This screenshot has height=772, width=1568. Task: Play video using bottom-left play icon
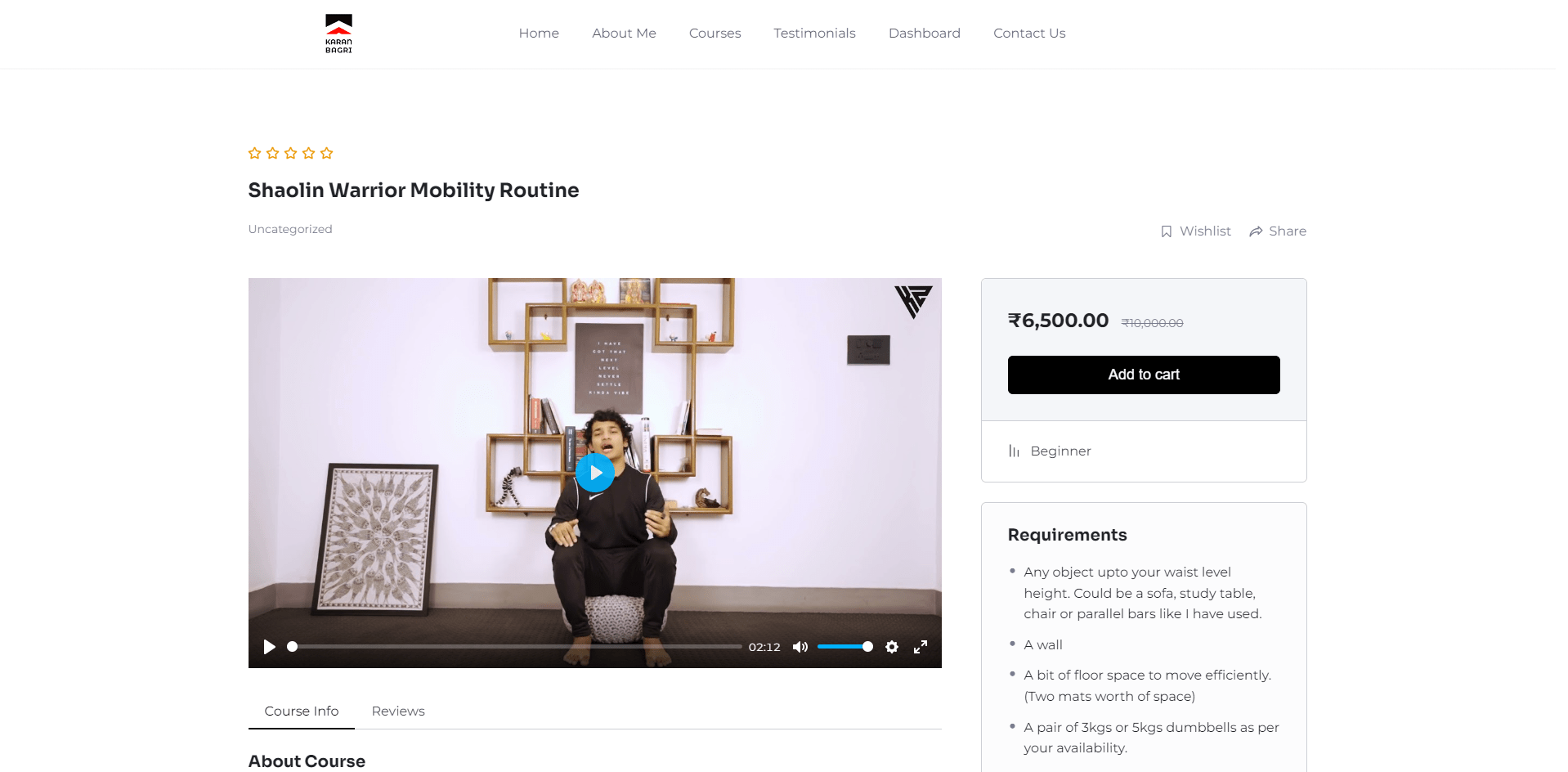tap(269, 647)
